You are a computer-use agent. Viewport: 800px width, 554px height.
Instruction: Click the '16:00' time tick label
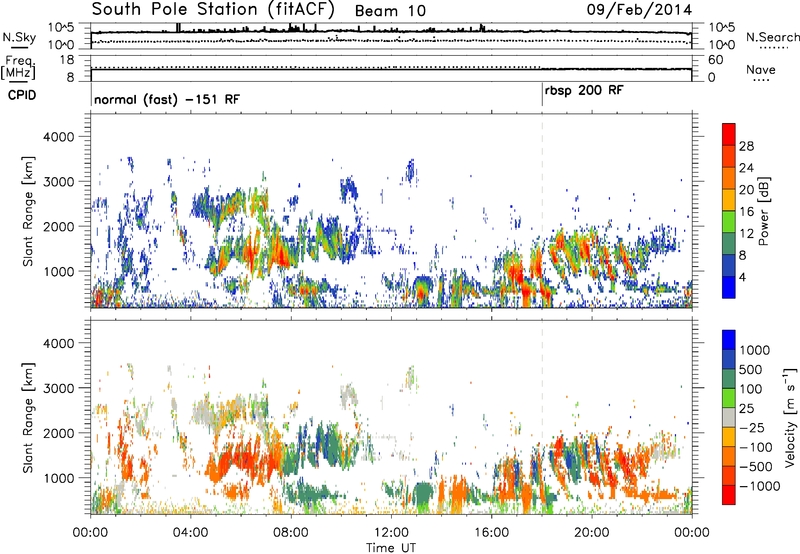point(491,533)
